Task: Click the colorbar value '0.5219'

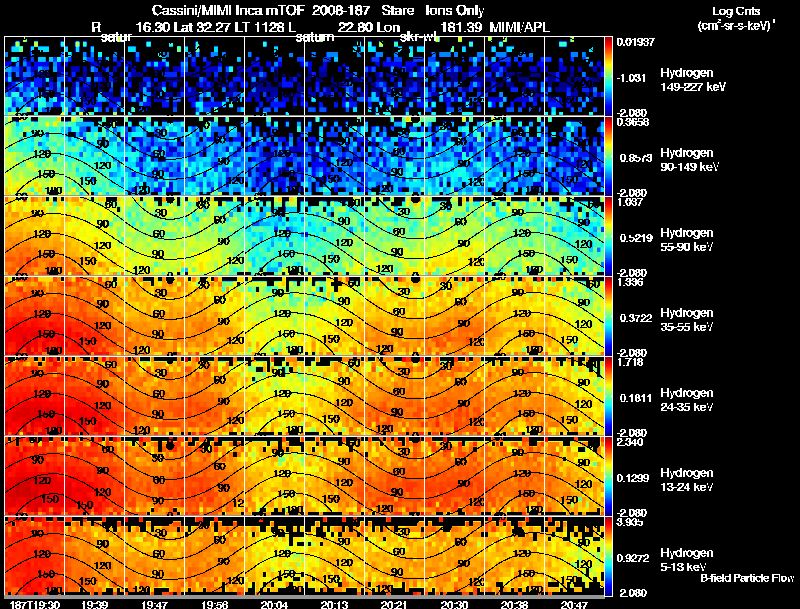Action: click(x=636, y=238)
